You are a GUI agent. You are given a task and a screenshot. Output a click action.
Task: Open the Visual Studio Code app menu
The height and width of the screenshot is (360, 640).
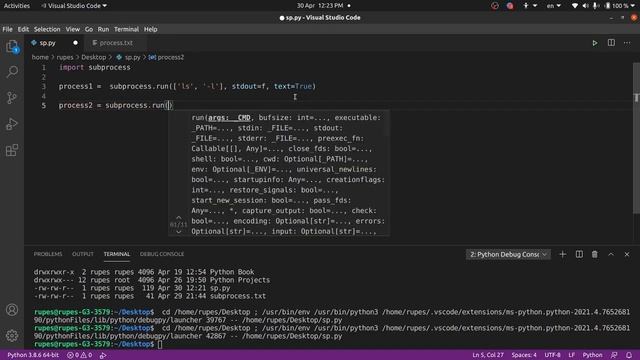(x=74, y=6)
